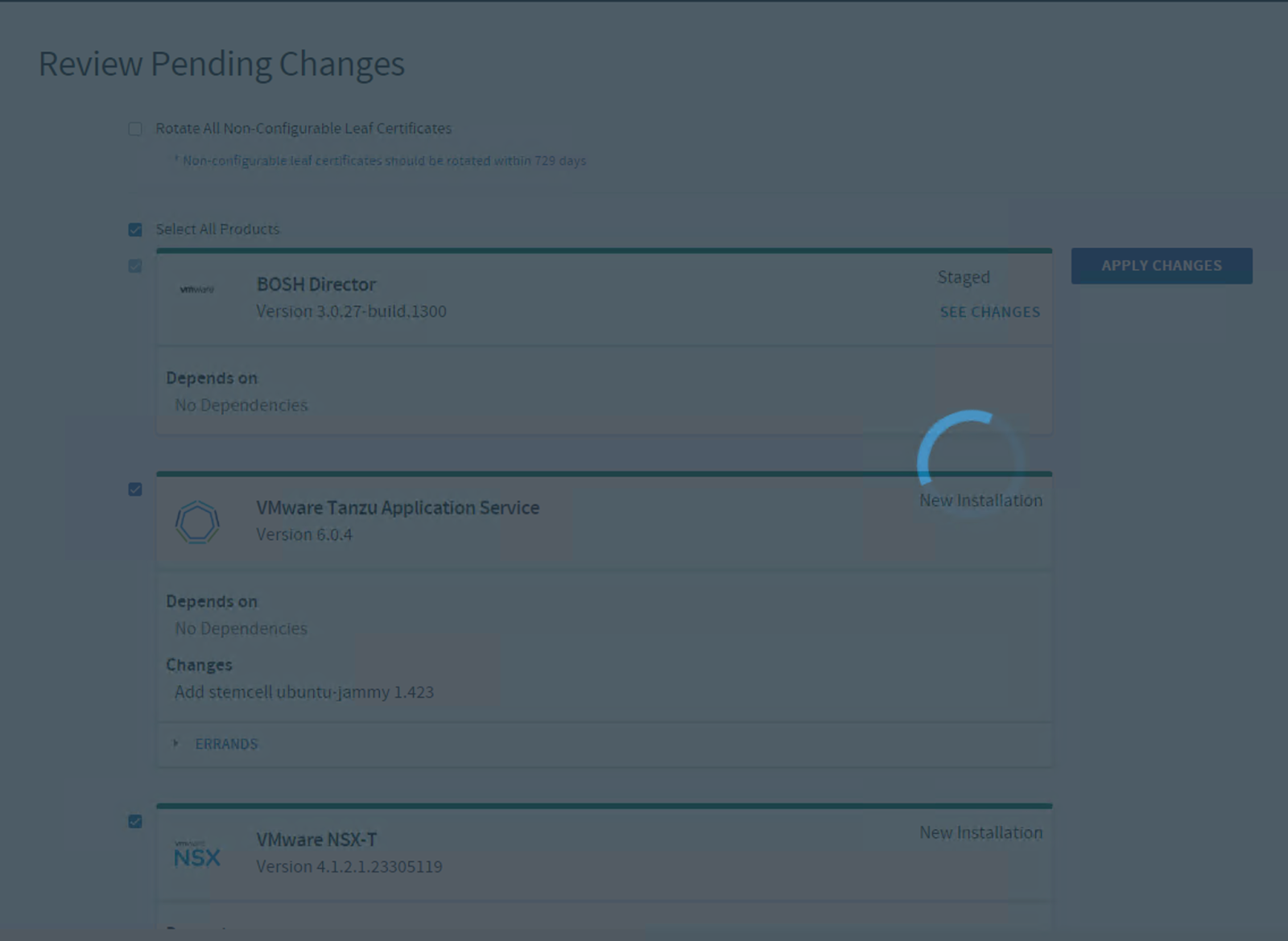Click Version 6.0.4 text

304,534
